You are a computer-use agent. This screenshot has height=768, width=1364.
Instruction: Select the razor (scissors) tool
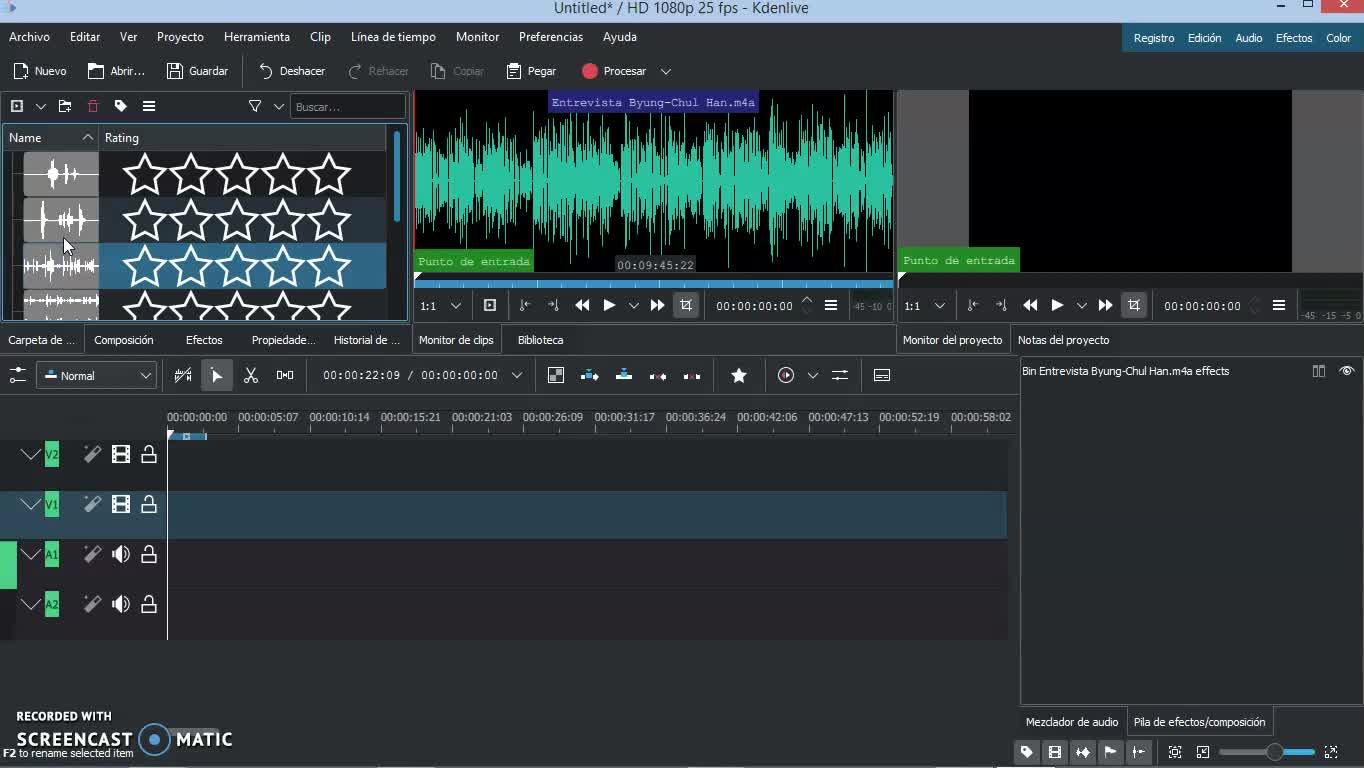click(x=251, y=375)
